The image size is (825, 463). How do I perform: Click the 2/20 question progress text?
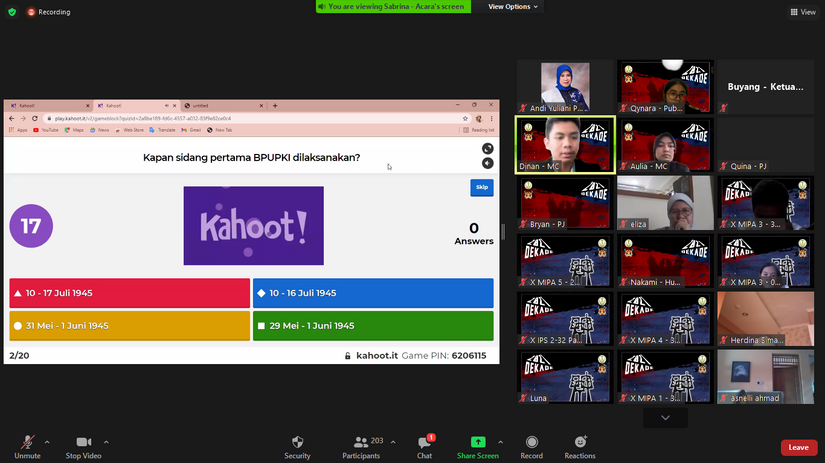tap(19, 356)
